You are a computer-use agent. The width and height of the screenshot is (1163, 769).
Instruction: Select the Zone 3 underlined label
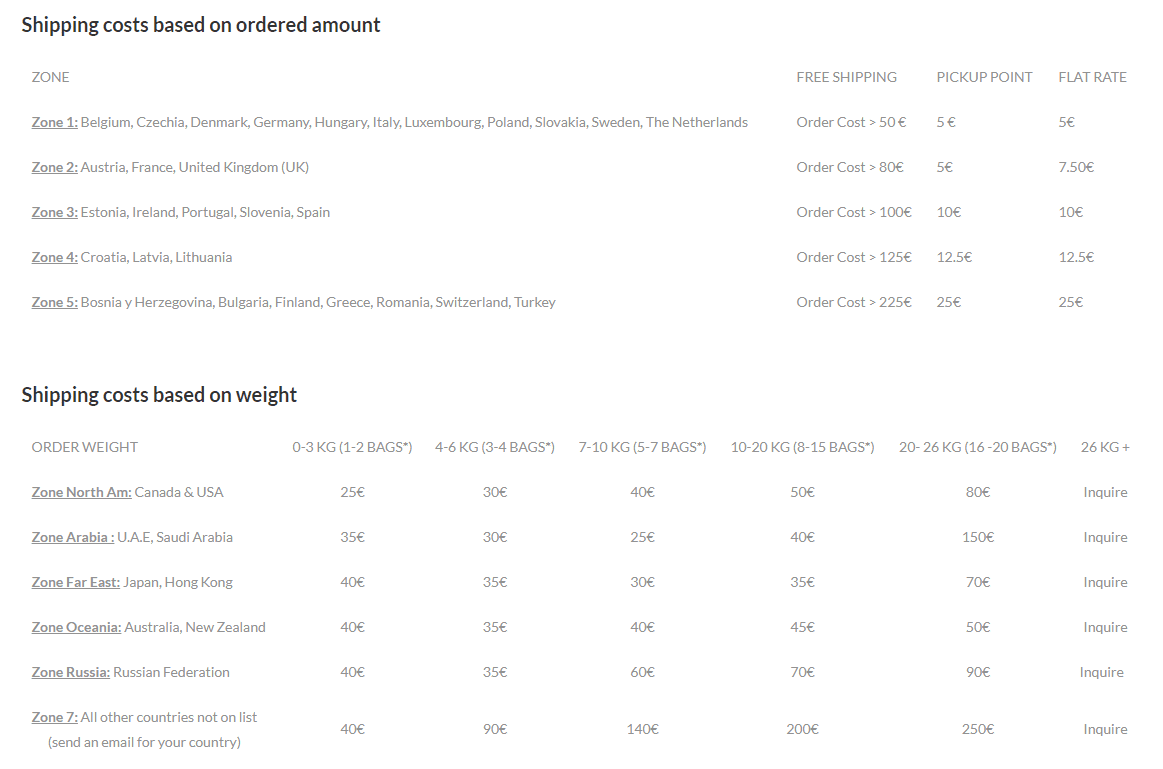coord(54,212)
